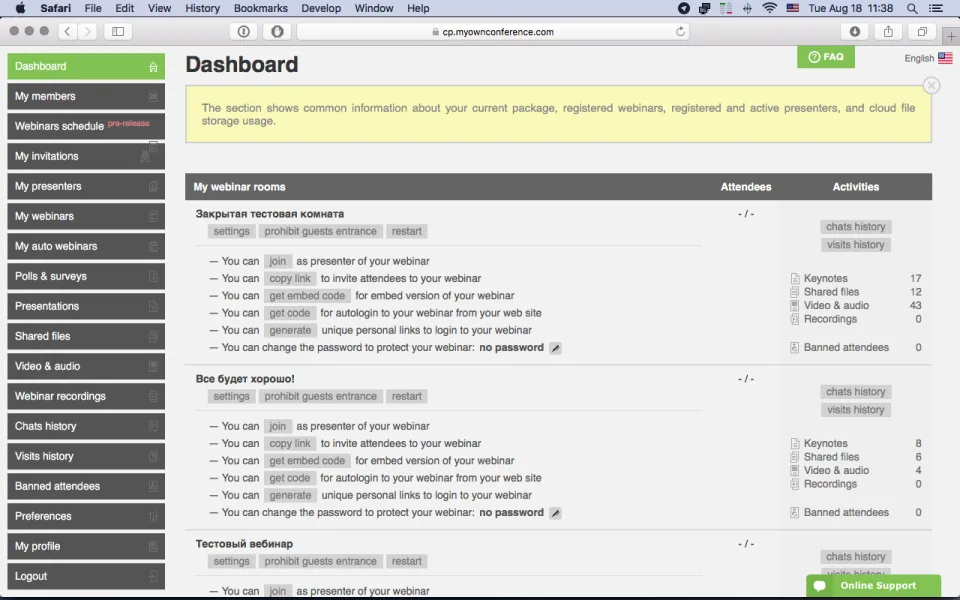This screenshot has width=960, height=600.
Task: Go to My auto webinars
Action: click(86, 246)
